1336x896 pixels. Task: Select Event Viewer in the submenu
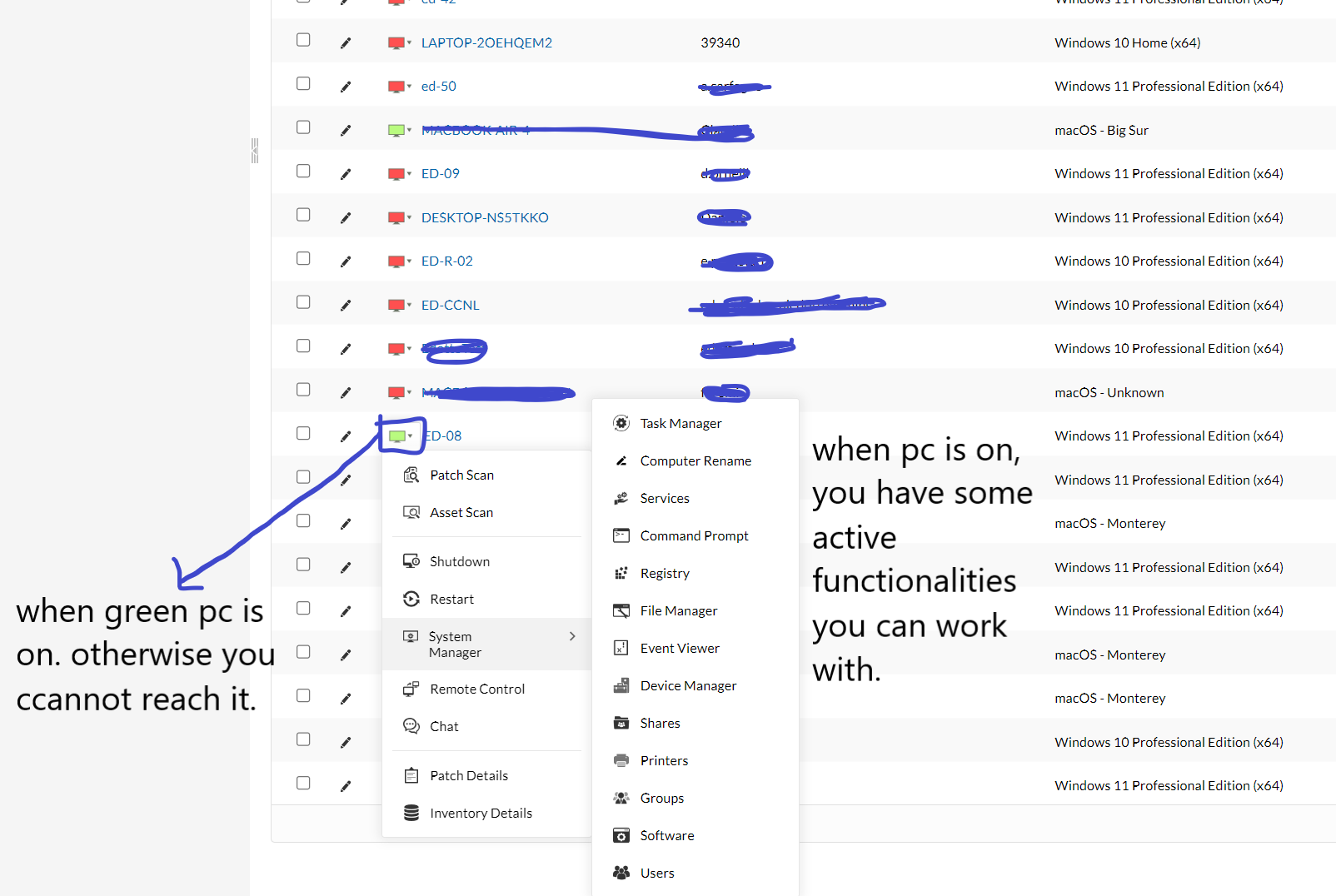click(x=680, y=648)
